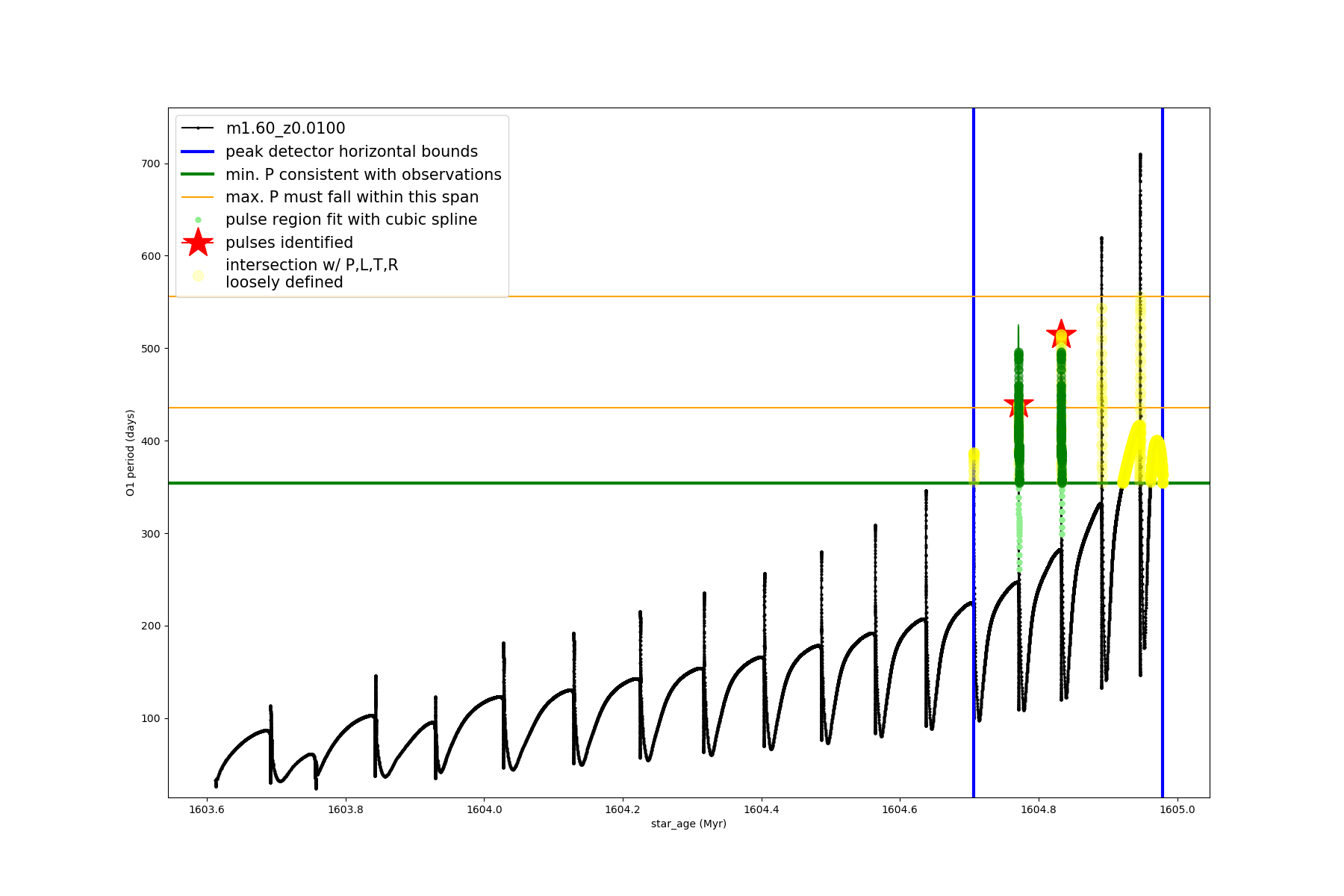Click the 1605.0 tick label on x-axis
The height and width of the screenshot is (896, 1344).
coord(1177,809)
